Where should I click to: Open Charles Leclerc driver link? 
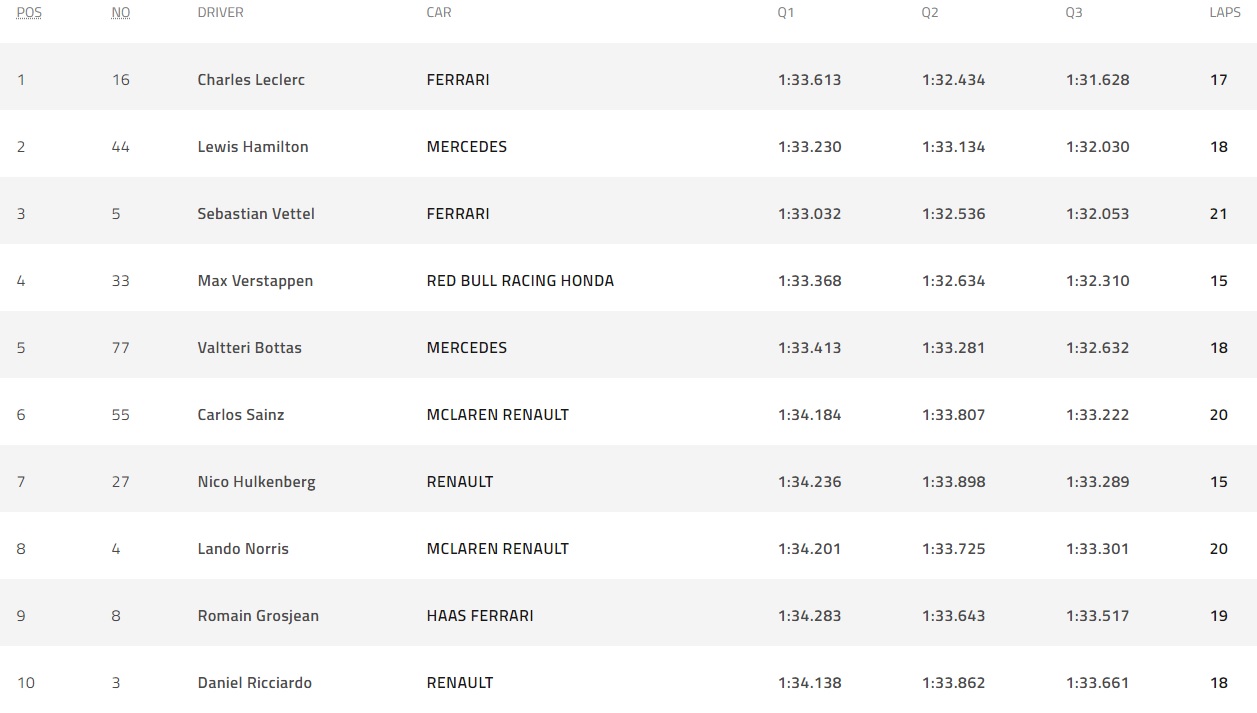coord(251,80)
